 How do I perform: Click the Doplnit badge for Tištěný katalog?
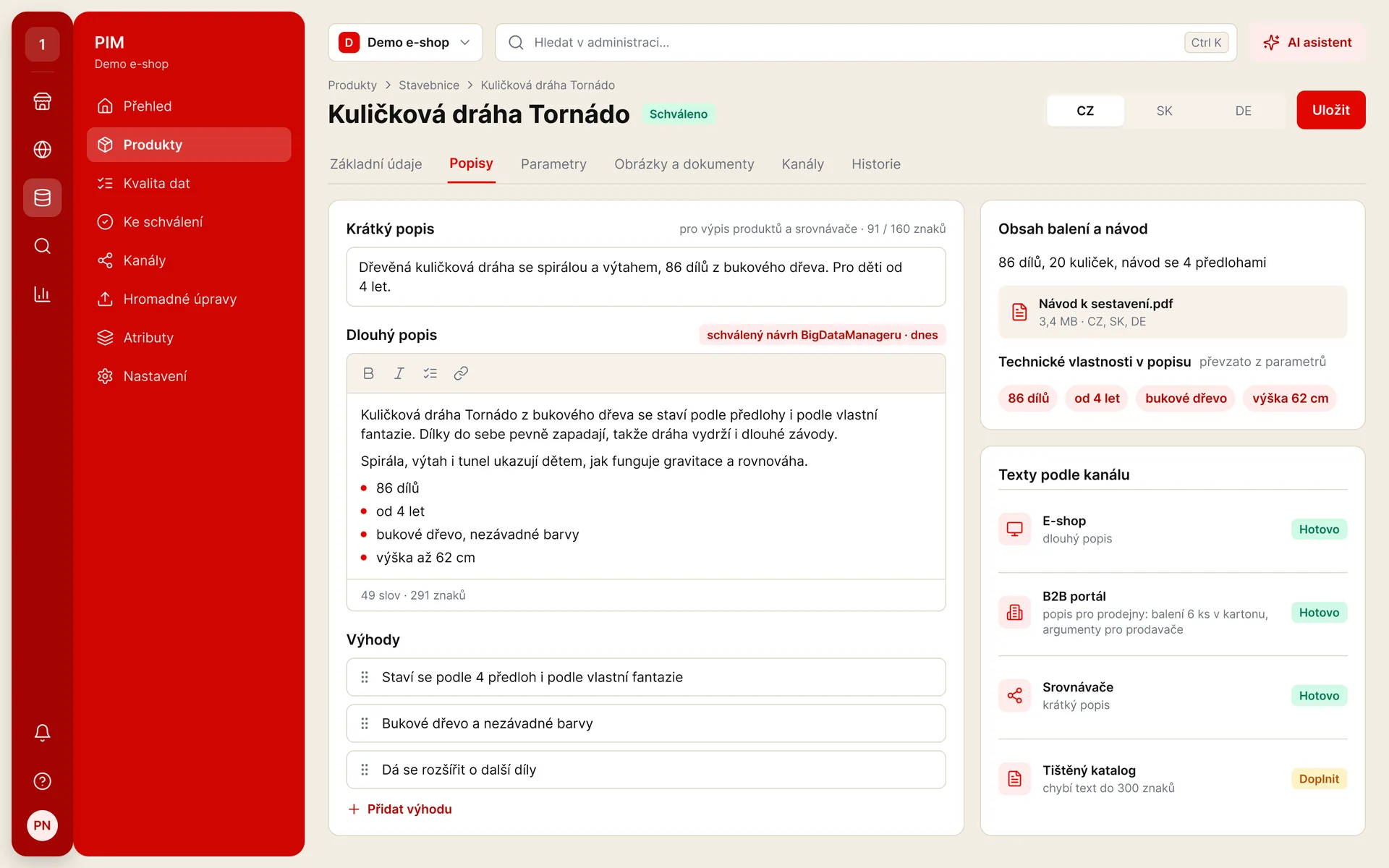(x=1318, y=779)
